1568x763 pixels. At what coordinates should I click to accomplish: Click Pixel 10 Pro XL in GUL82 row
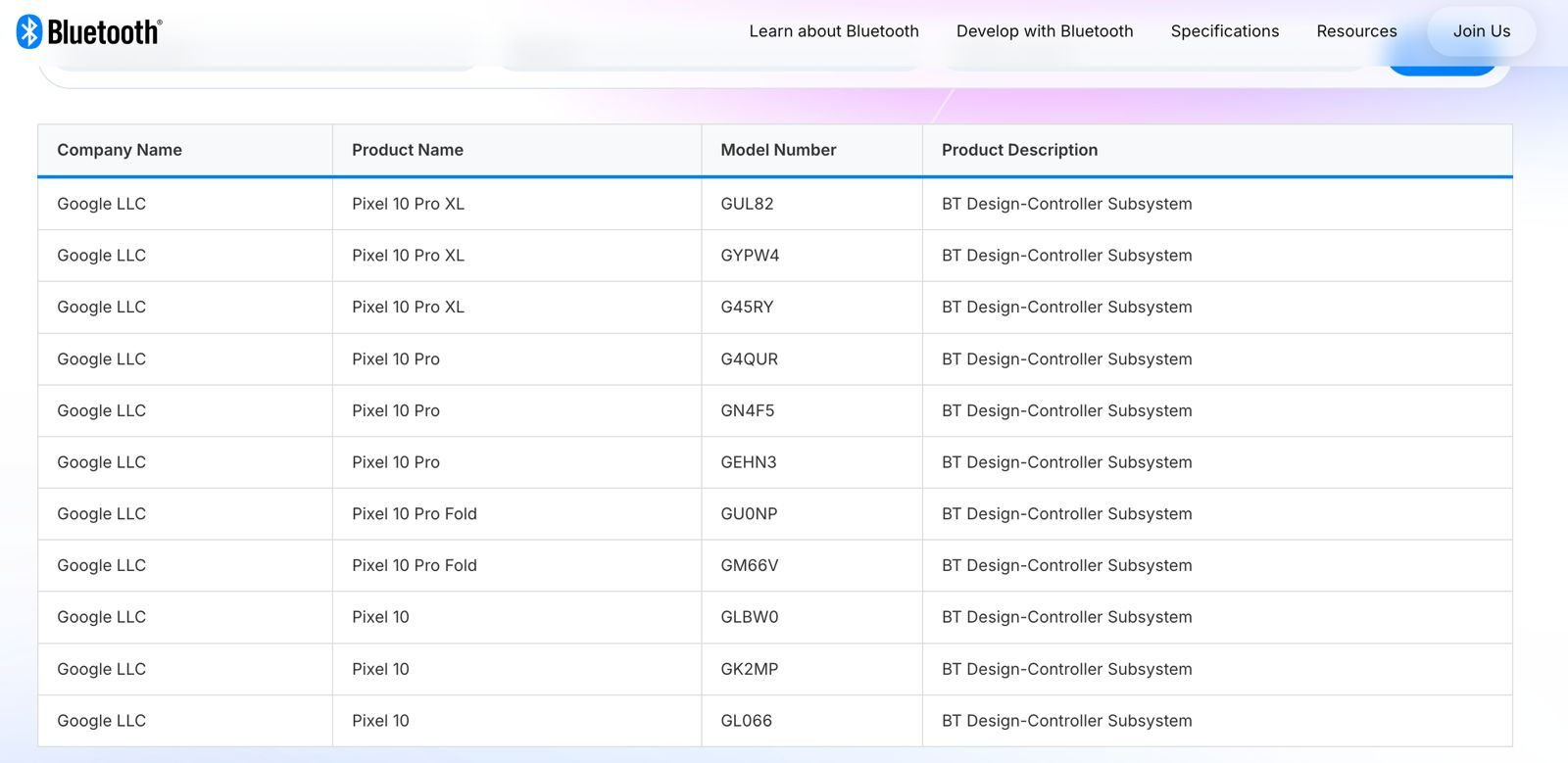click(408, 204)
